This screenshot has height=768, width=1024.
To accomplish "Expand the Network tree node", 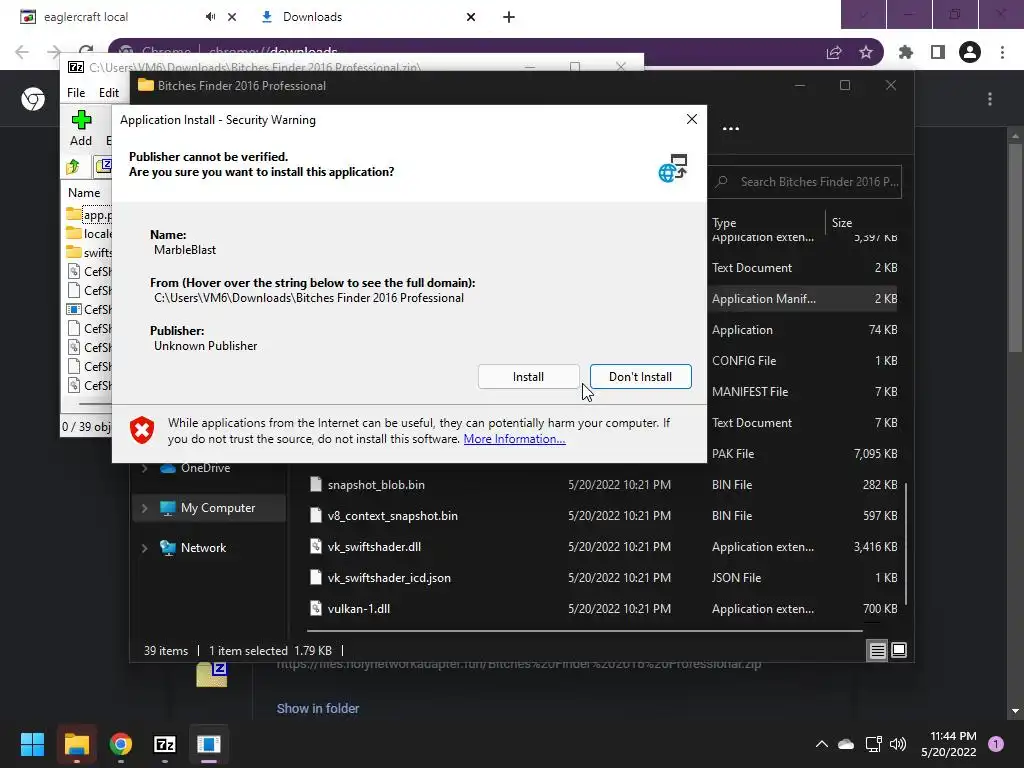I will coord(144,548).
